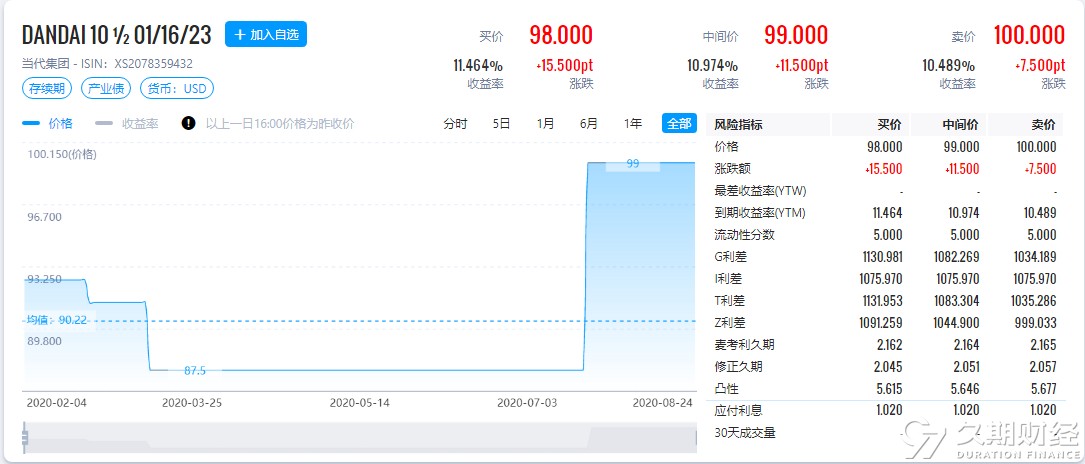Click the T利差 中间价 value 1083.304
Viewport: 1085px width, 464px height.
click(956, 301)
